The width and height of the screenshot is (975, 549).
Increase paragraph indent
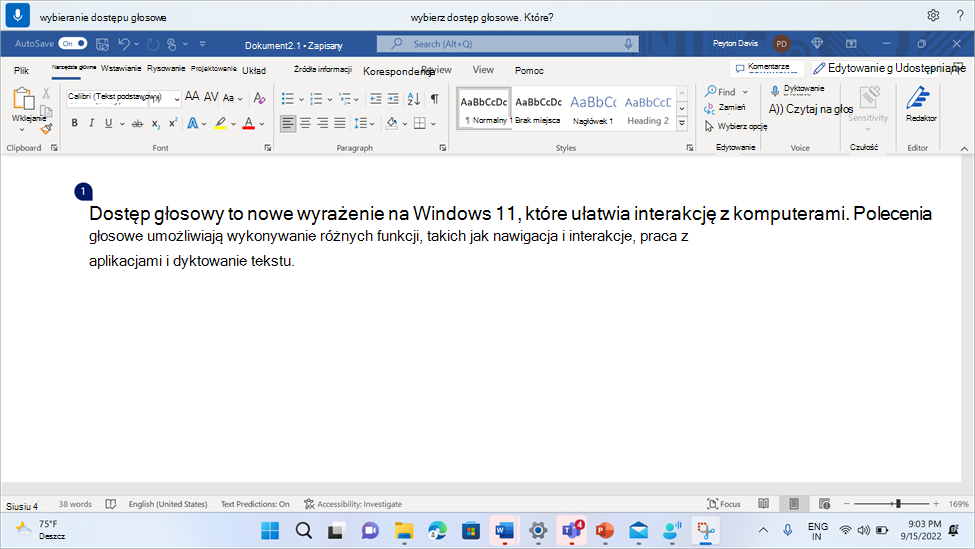(x=393, y=98)
